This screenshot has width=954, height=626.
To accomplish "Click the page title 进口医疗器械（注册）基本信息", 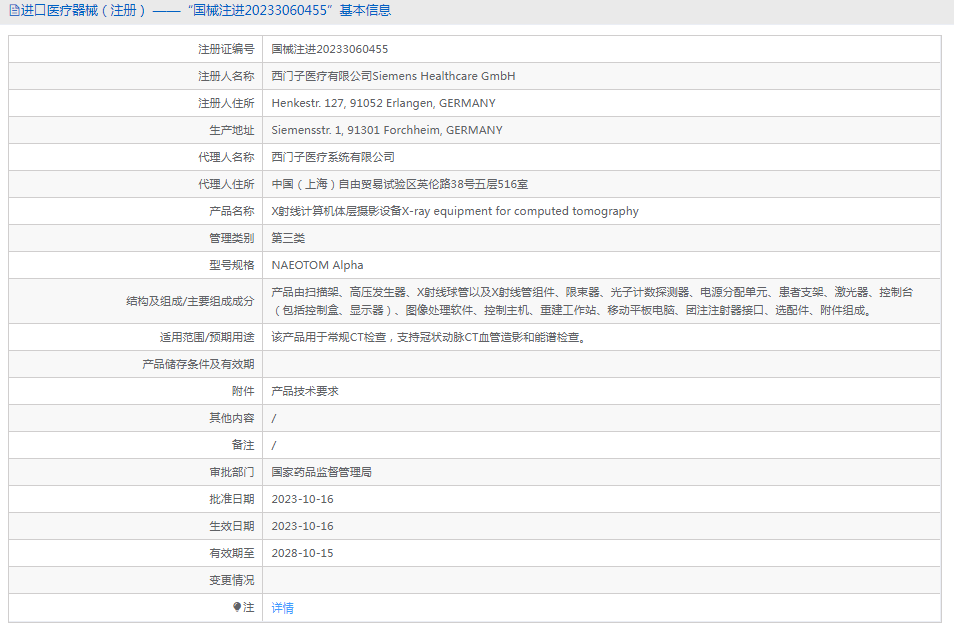I will coord(206,10).
